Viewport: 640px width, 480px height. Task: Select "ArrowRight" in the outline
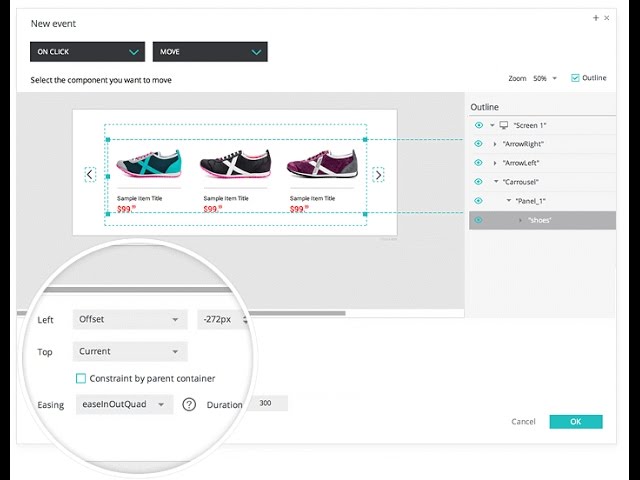[x=523, y=144]
